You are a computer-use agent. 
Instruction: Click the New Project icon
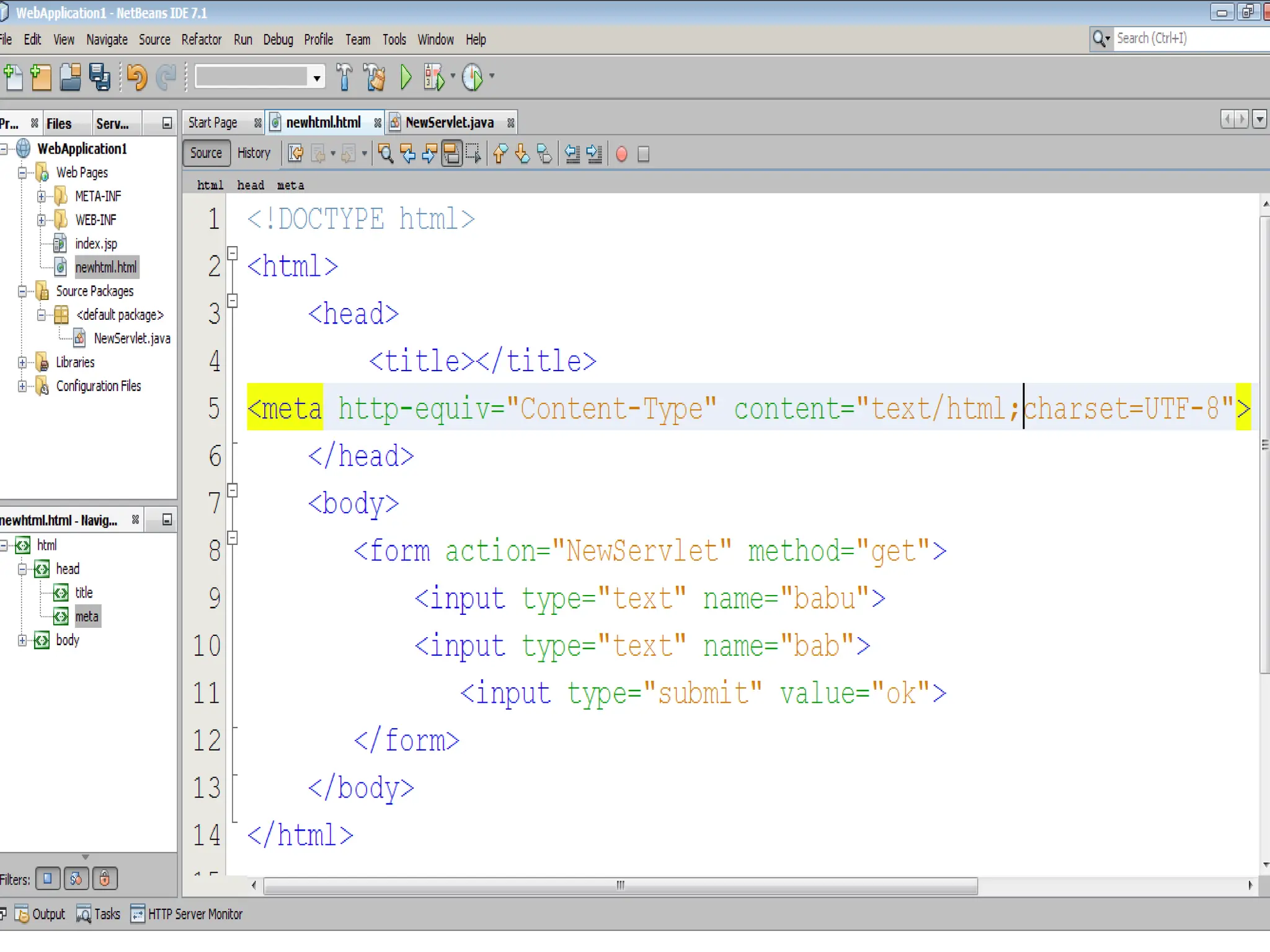pos(41,77)
